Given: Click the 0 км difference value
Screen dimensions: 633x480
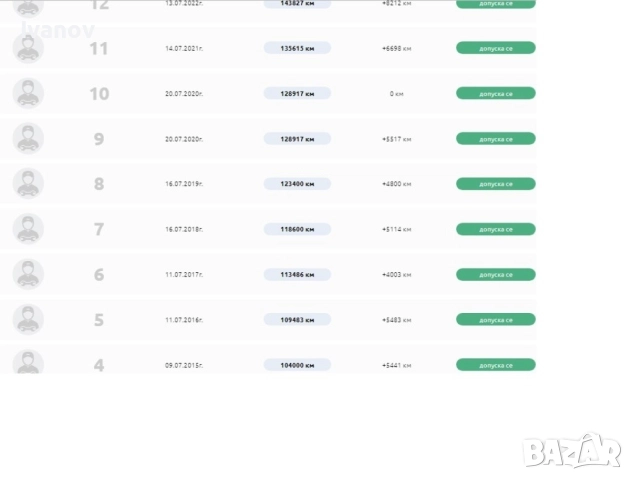Looking at the screenshot, I should 396,93.
